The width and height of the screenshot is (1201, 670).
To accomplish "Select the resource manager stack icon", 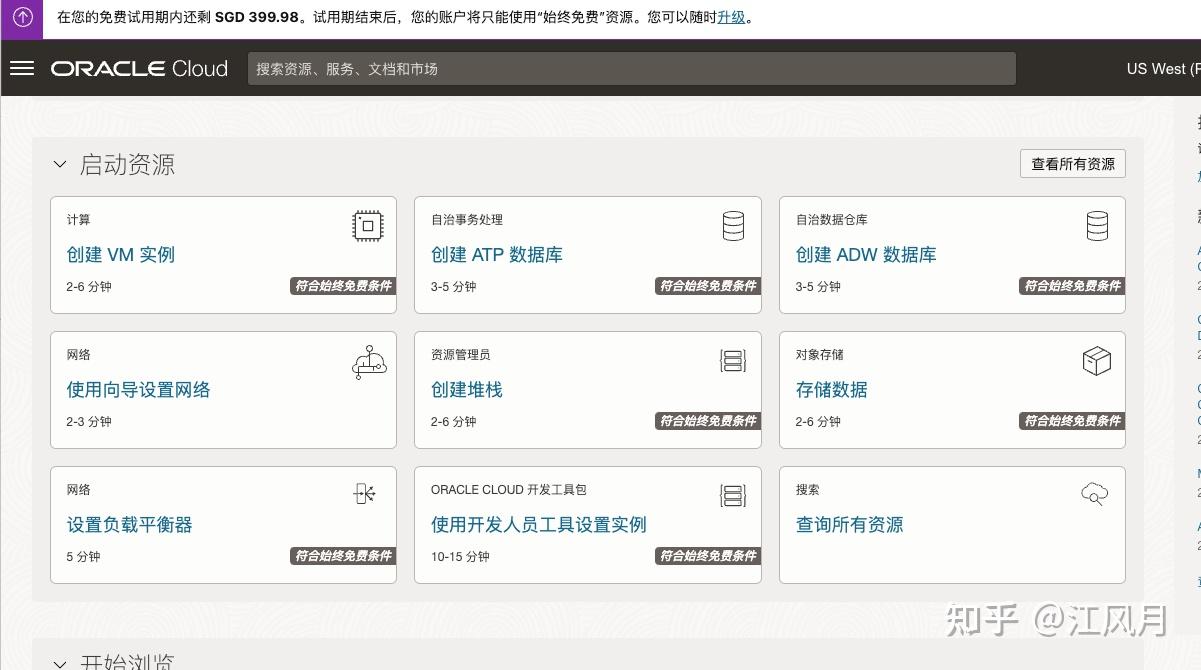I will point(733,360).
